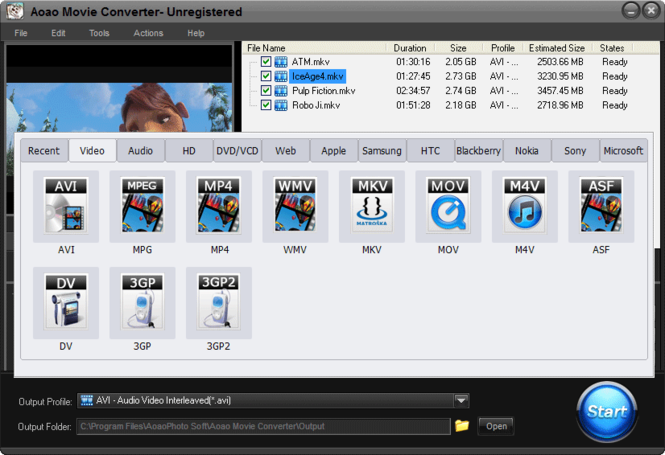This screenshot has height=455, width=665.
Task: Open the Edit menu
Action: pyautogui.click(x=58, y=33)
